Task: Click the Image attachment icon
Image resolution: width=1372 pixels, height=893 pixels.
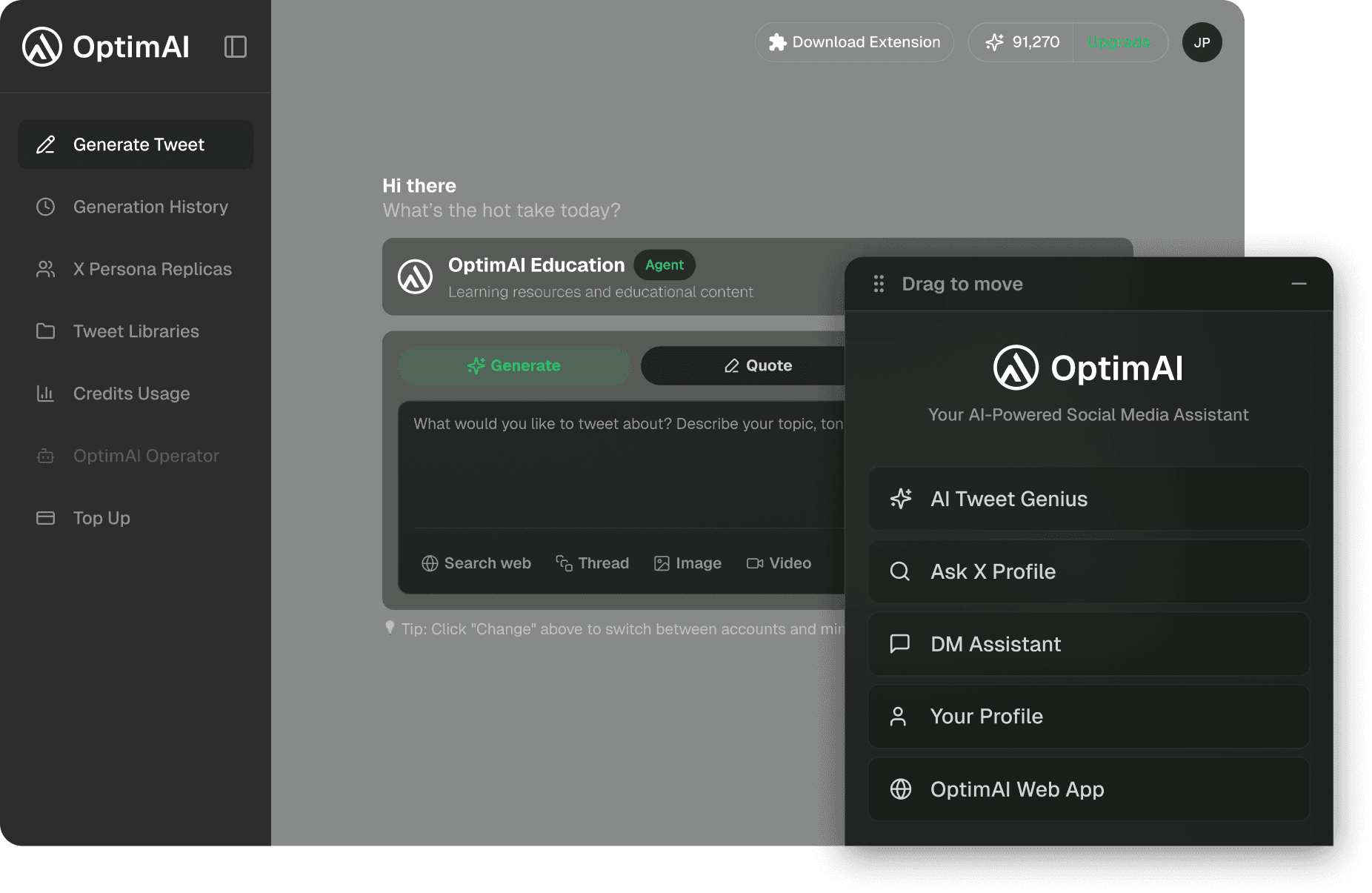Action: pyautogui.click(x=662, y=563)
